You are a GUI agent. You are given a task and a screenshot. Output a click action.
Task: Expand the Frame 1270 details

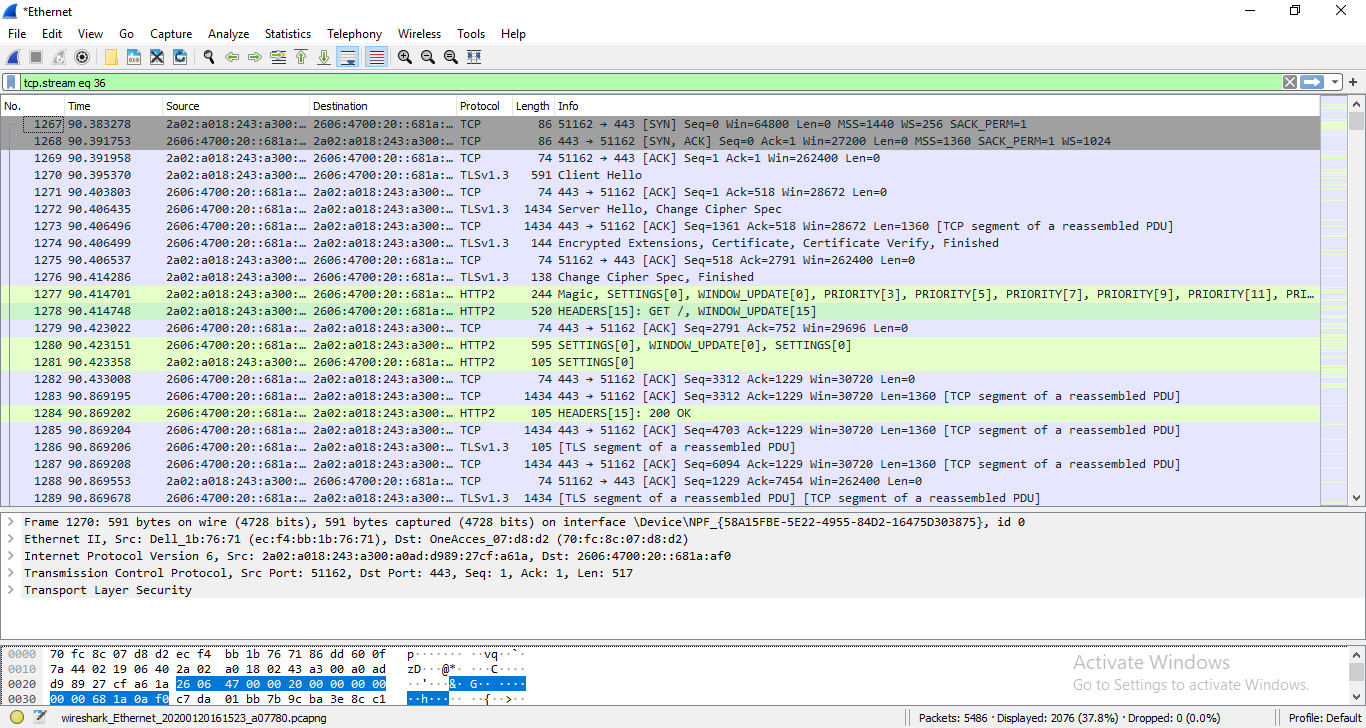[11, 522]
